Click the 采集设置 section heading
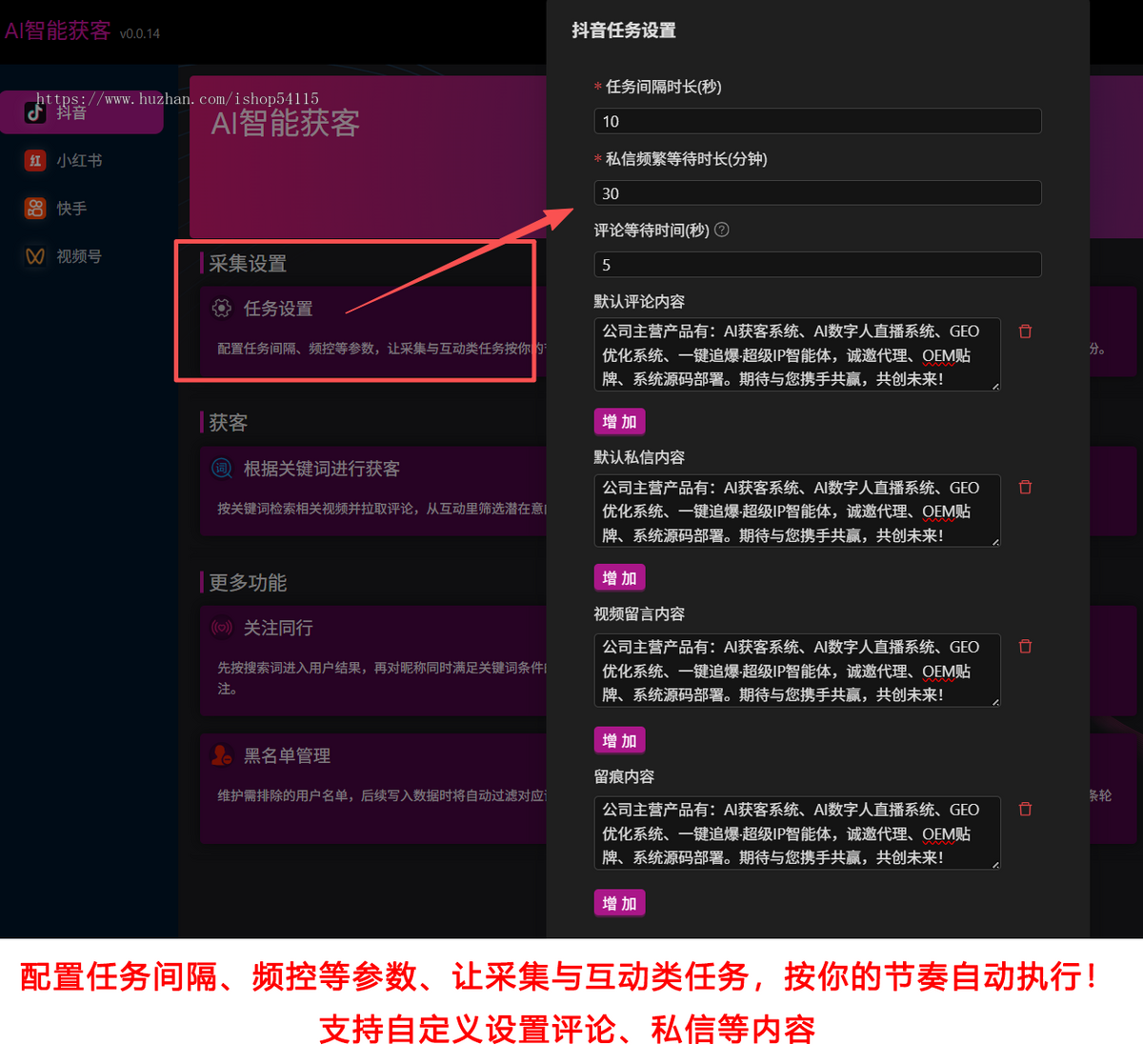 pyautogui.click(x=248, y=264)
